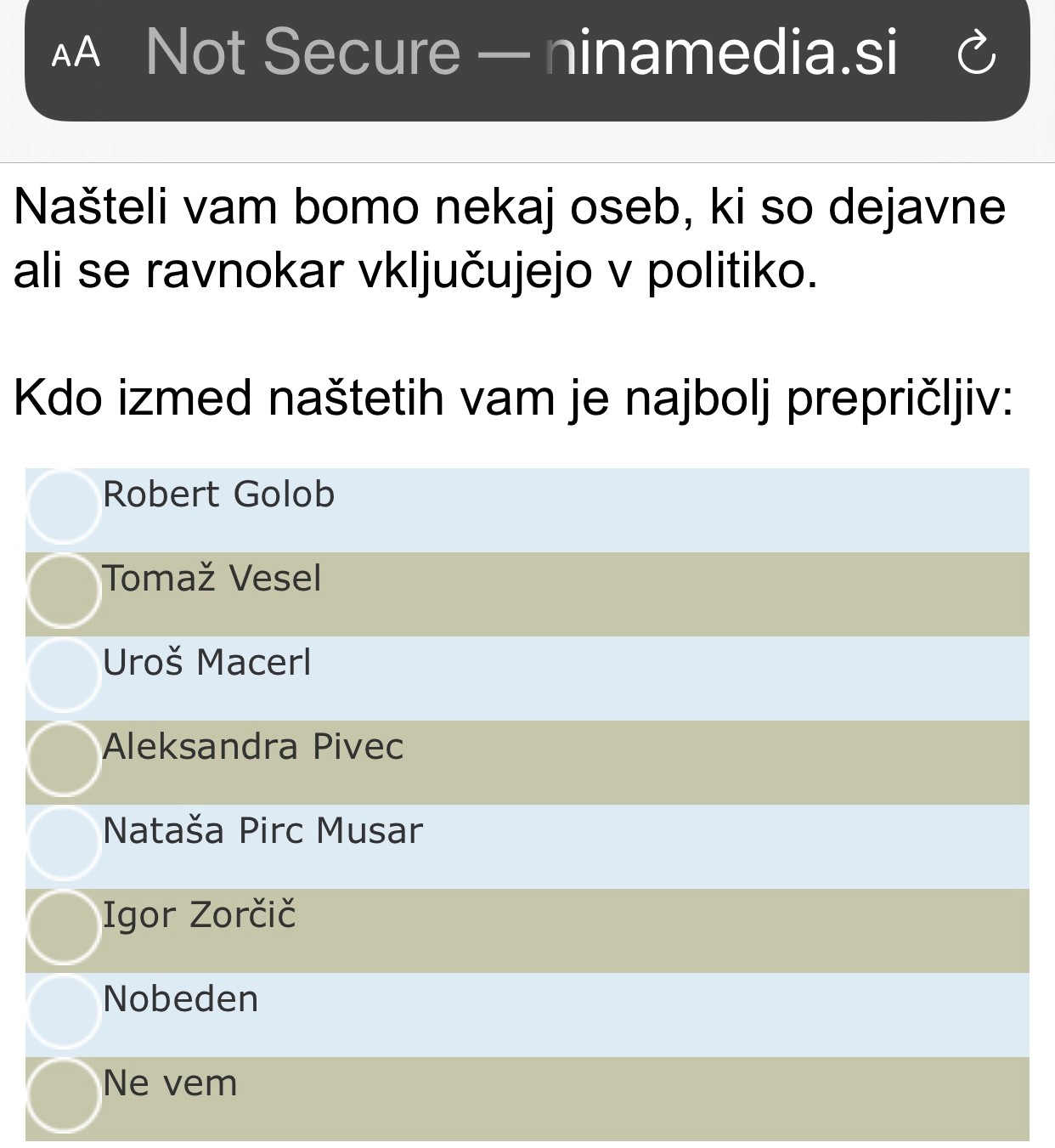The image size is (1055, 1148).
Task: Select the radio circle for Nataša Pirc Musar
Action: click(64, 844)
